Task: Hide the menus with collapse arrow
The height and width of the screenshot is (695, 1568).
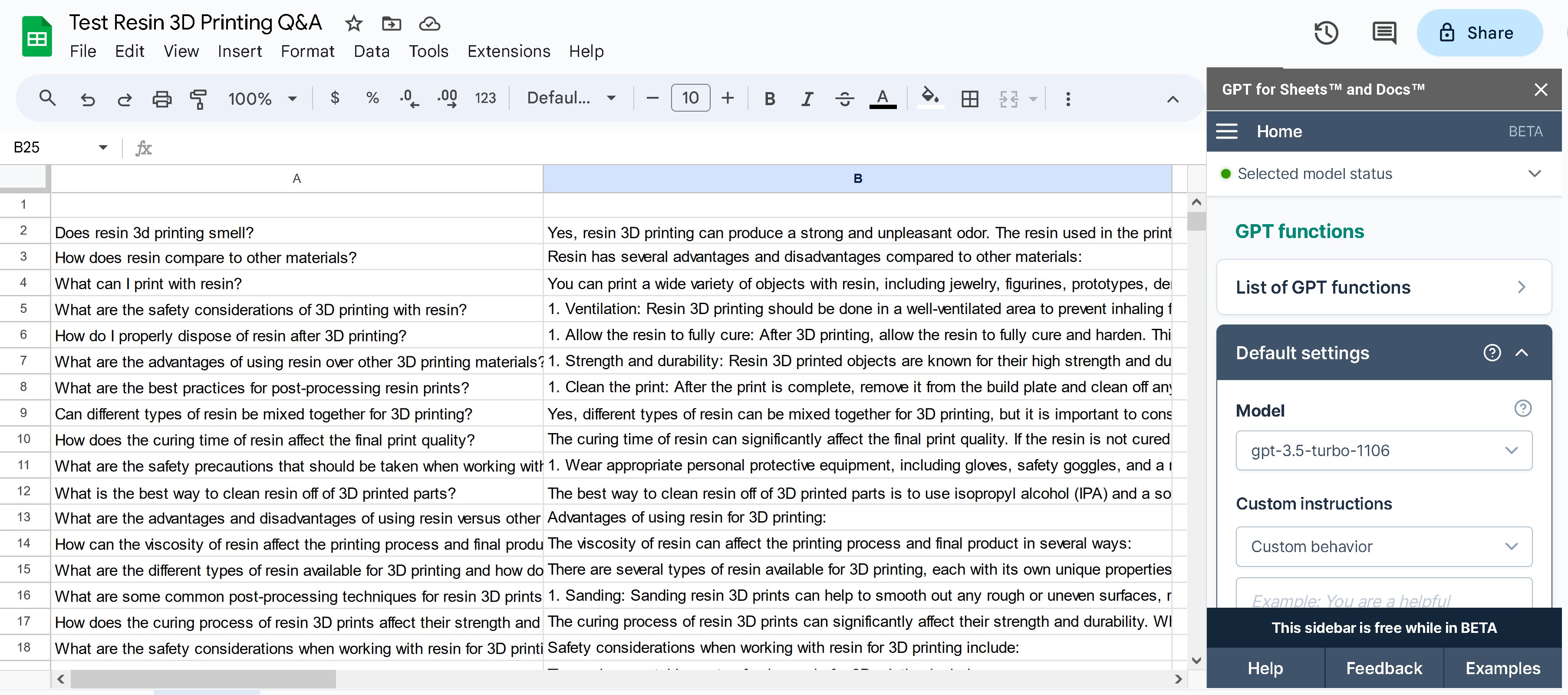Action: coord(1173,99)
